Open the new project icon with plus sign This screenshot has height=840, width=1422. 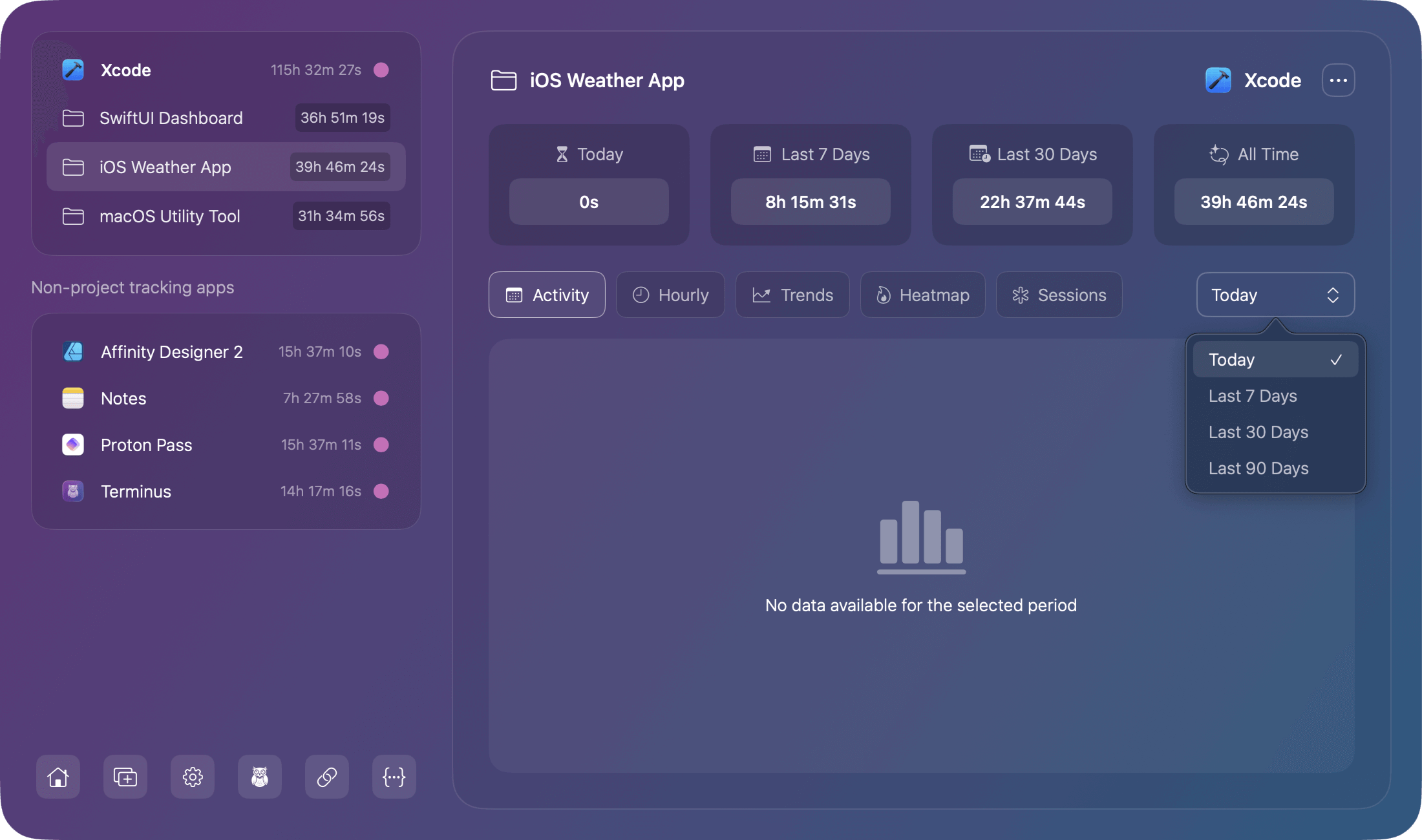(x=125, y=777)
